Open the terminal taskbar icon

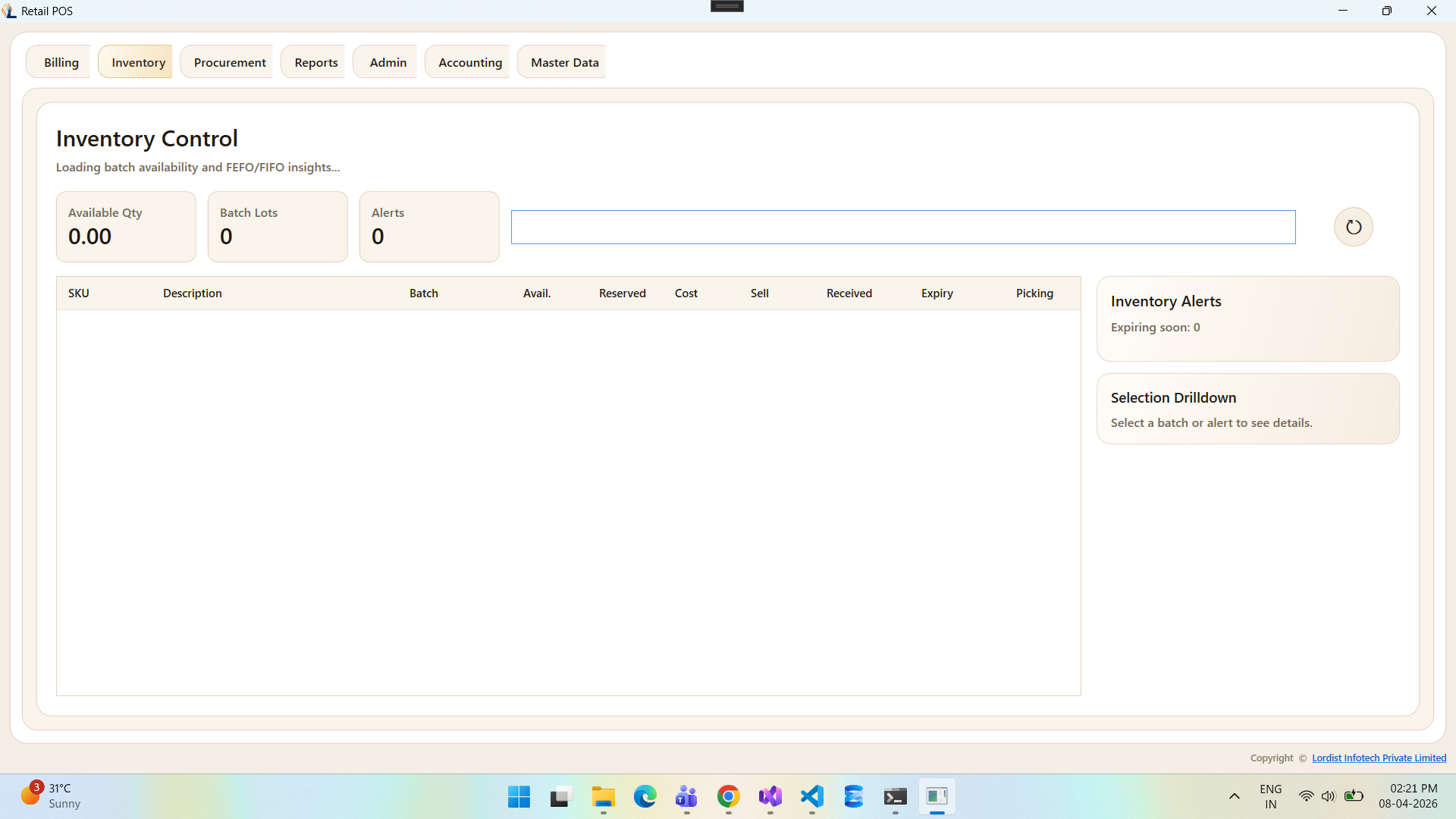[x=896, y=796]
